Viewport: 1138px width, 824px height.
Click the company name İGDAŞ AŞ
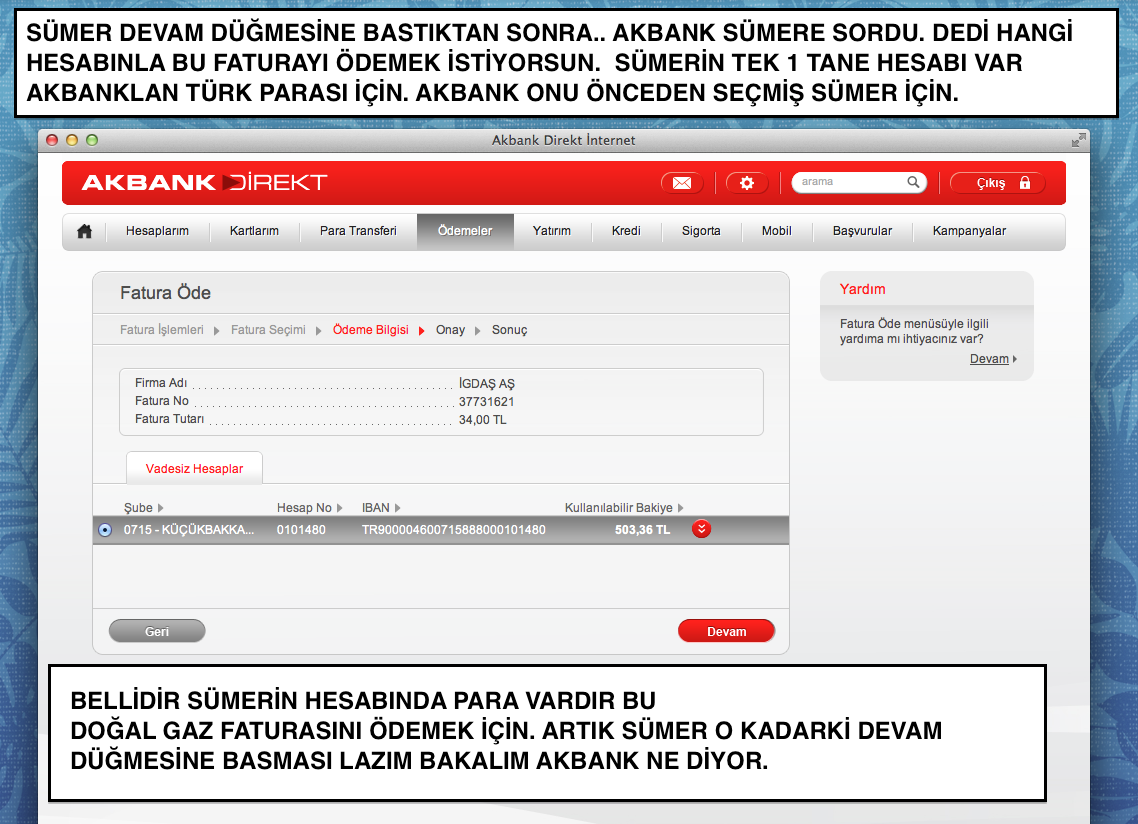pos(486,383)
